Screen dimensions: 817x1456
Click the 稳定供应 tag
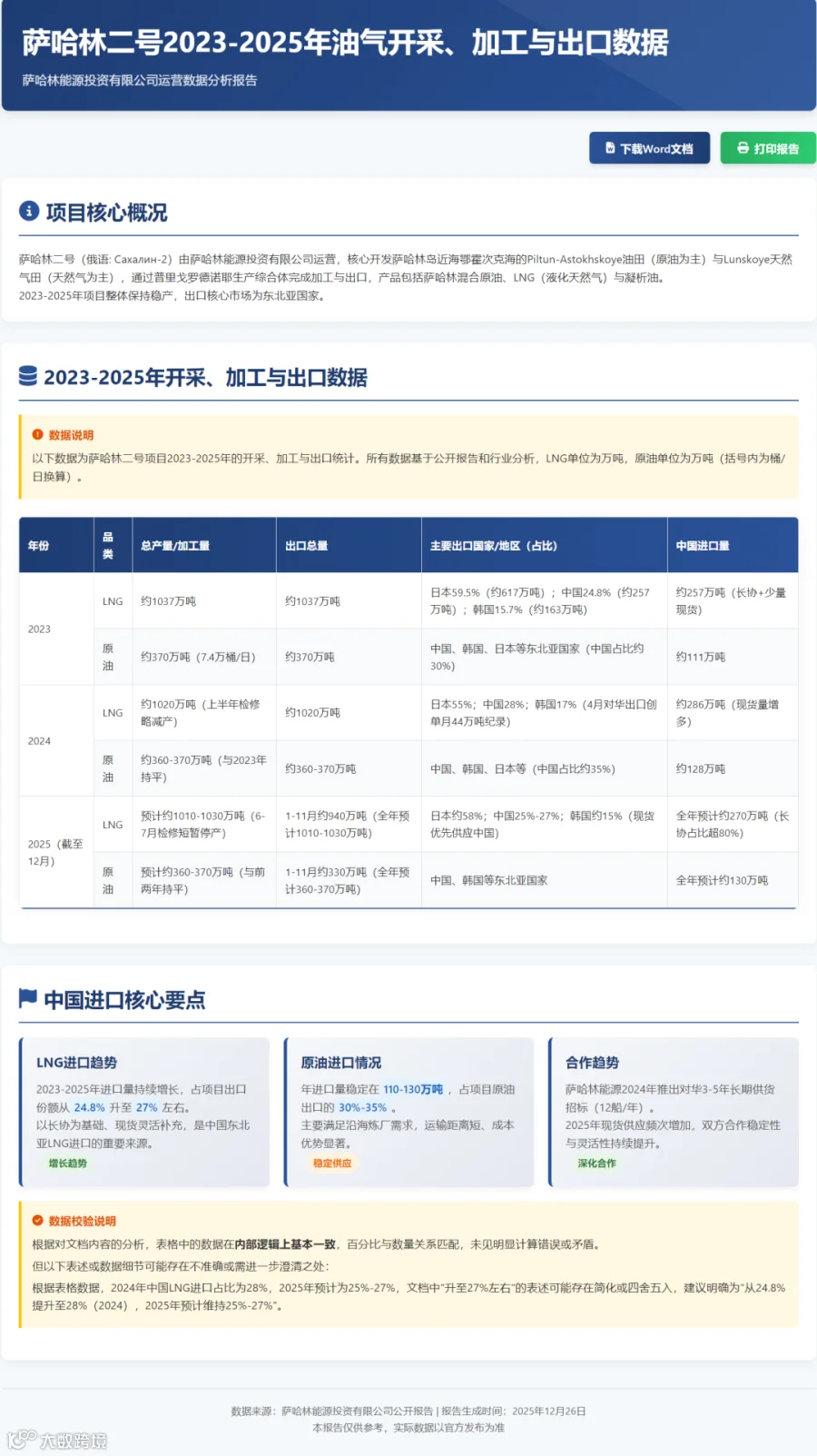[332, 1164]
